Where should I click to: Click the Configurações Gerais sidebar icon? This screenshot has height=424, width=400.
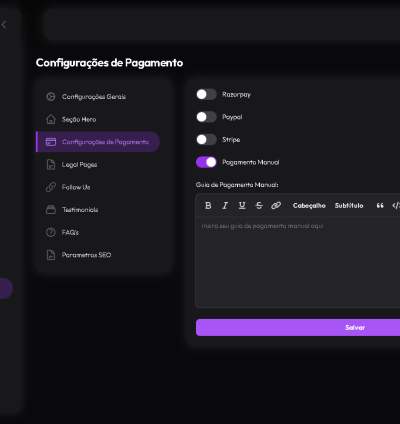[x=51, y=97]
